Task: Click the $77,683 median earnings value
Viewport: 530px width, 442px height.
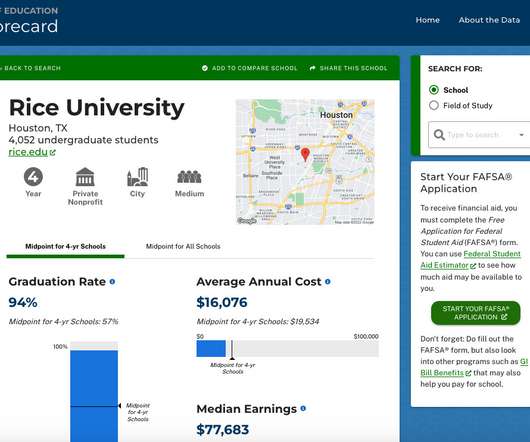Action: point(222,429)
